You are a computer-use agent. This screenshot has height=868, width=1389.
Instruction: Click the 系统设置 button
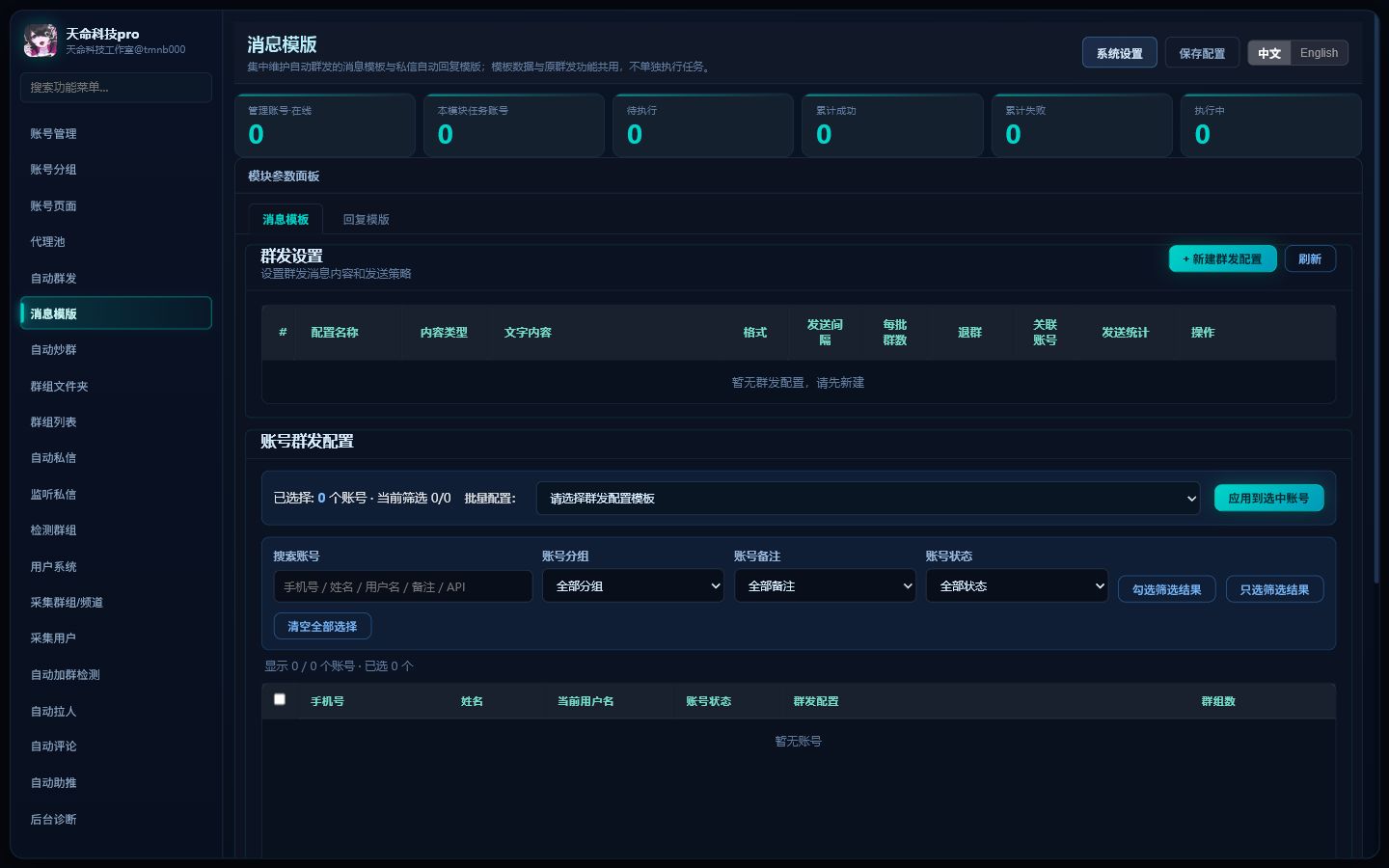[x=1119, y=53]
